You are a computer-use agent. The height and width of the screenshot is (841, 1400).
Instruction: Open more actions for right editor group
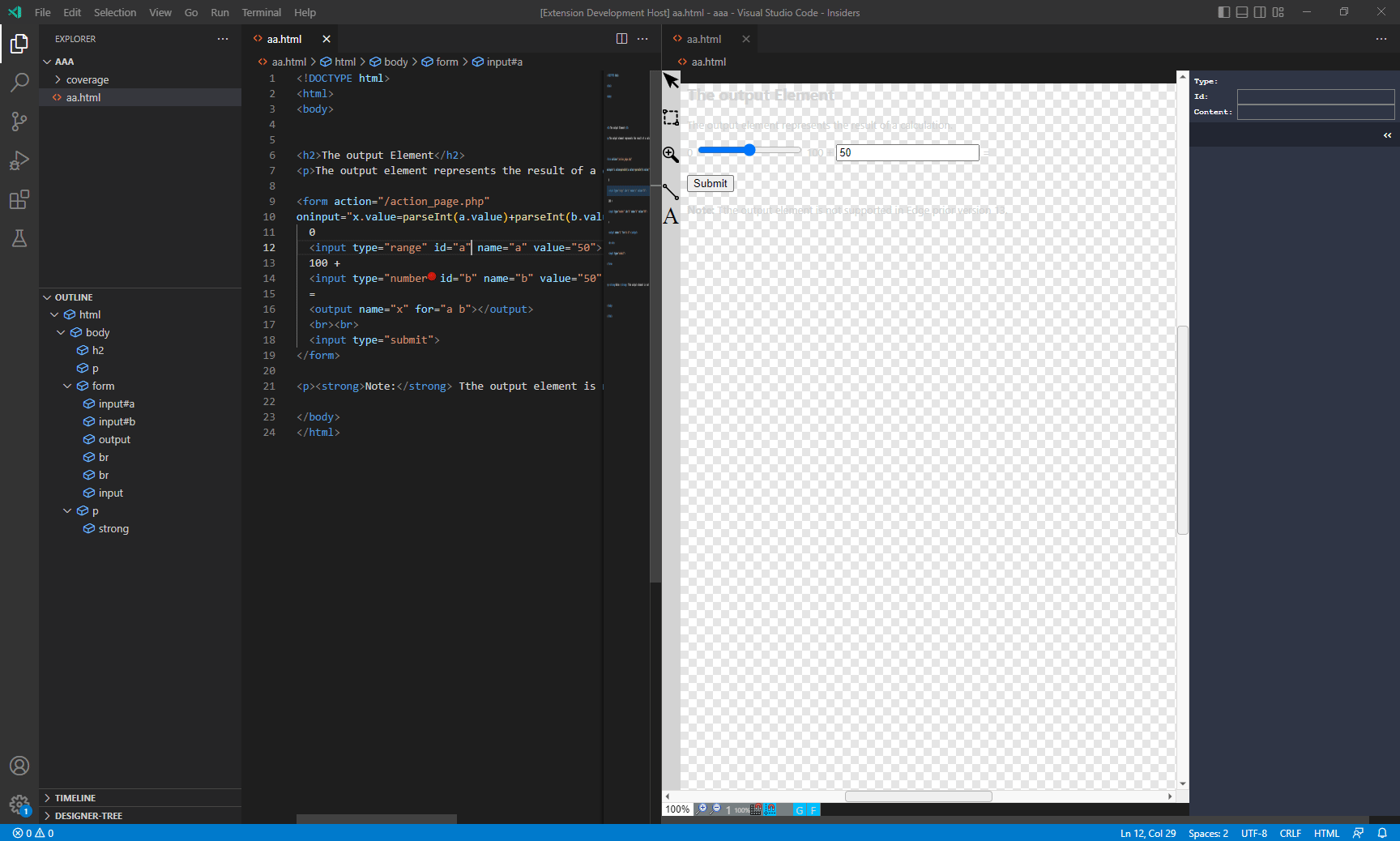(1381, 39)
